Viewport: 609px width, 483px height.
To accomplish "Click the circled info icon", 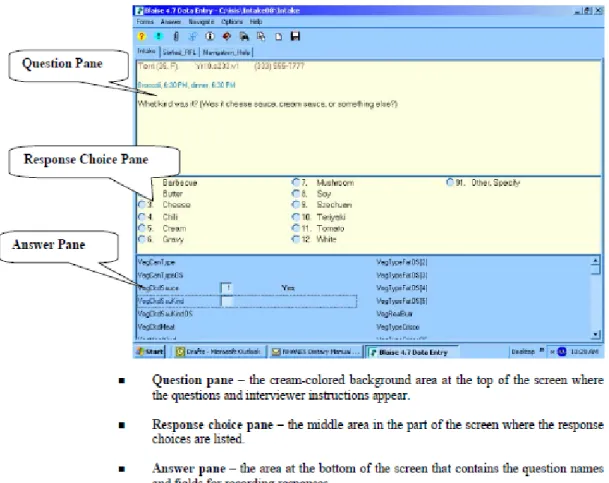I will pos(210,36).
